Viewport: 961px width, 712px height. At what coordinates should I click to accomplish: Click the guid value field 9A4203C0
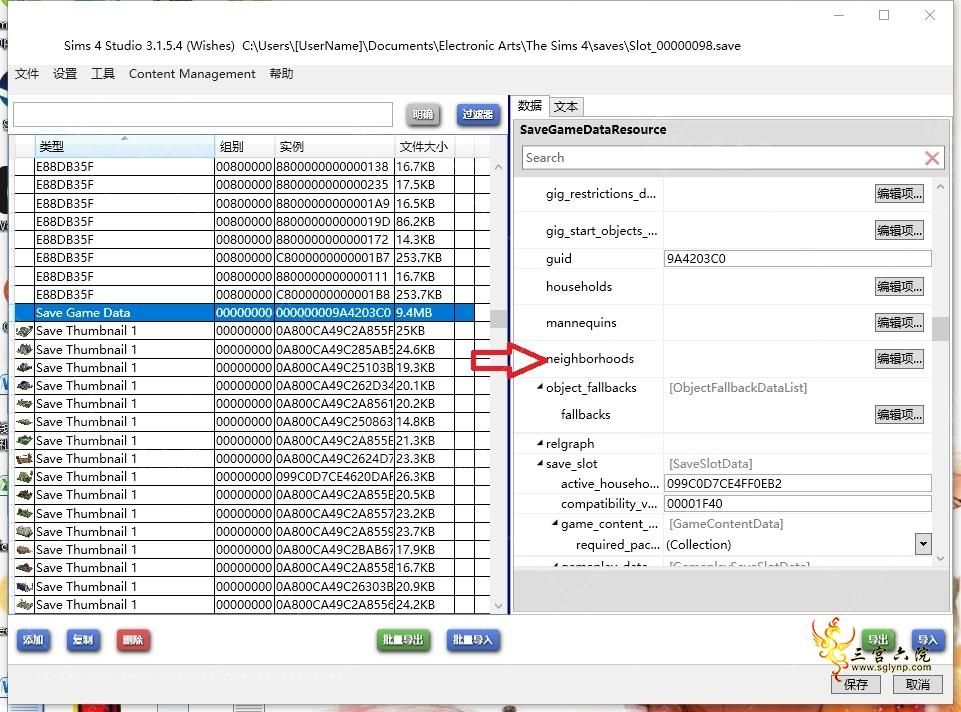797,259
